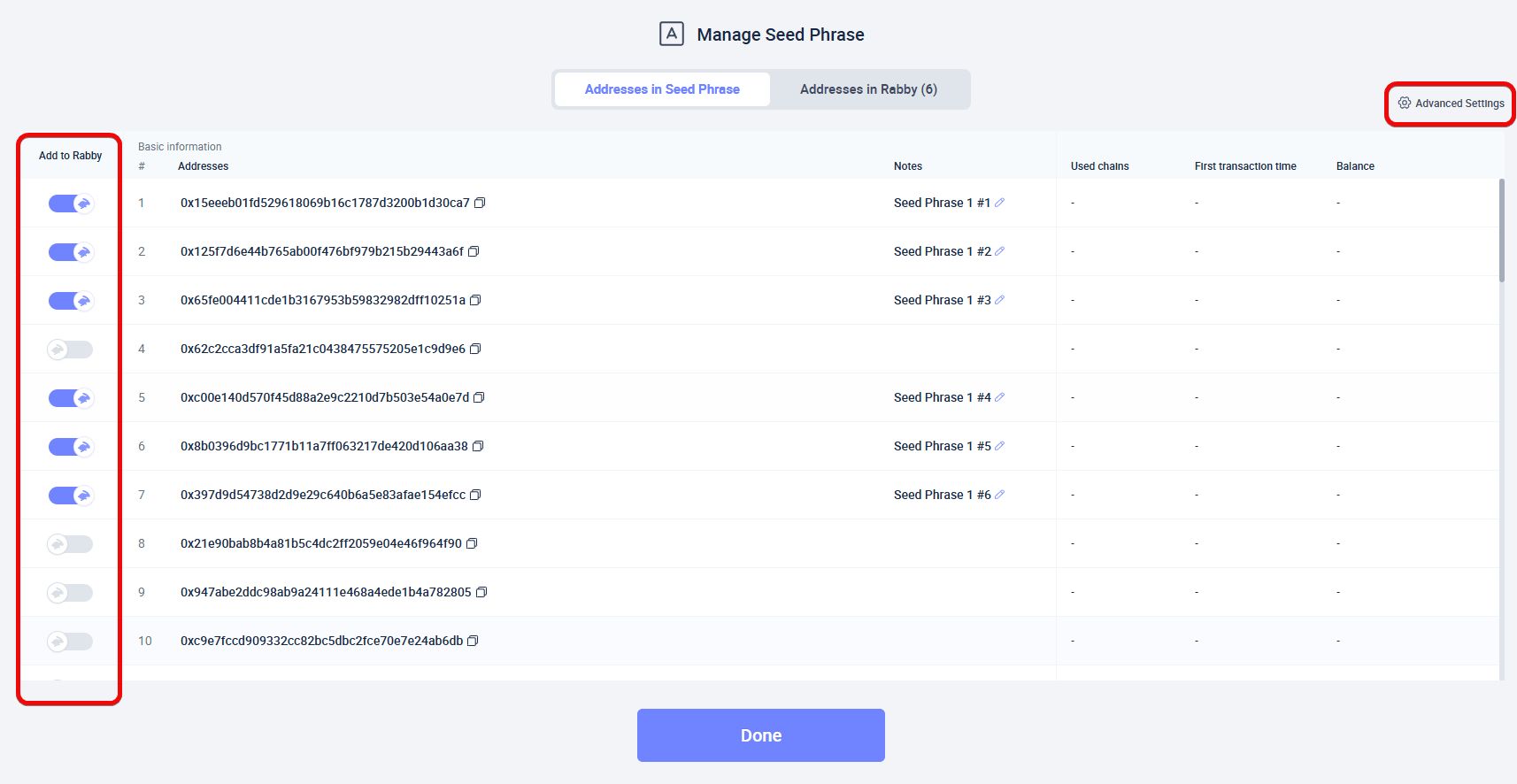Image resolution: width=1517 pixels, height=784 pixels.
Task: Toggle off address row 7 in Rabby
Action: [x=71, y=496]
